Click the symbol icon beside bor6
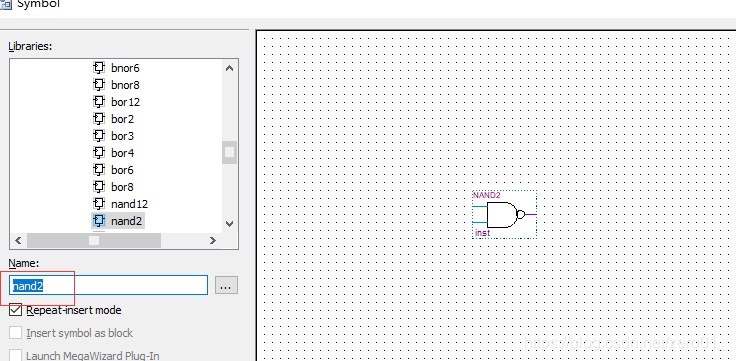The height and width of the screenshot is (361, 736). click(x=98, y=169)
